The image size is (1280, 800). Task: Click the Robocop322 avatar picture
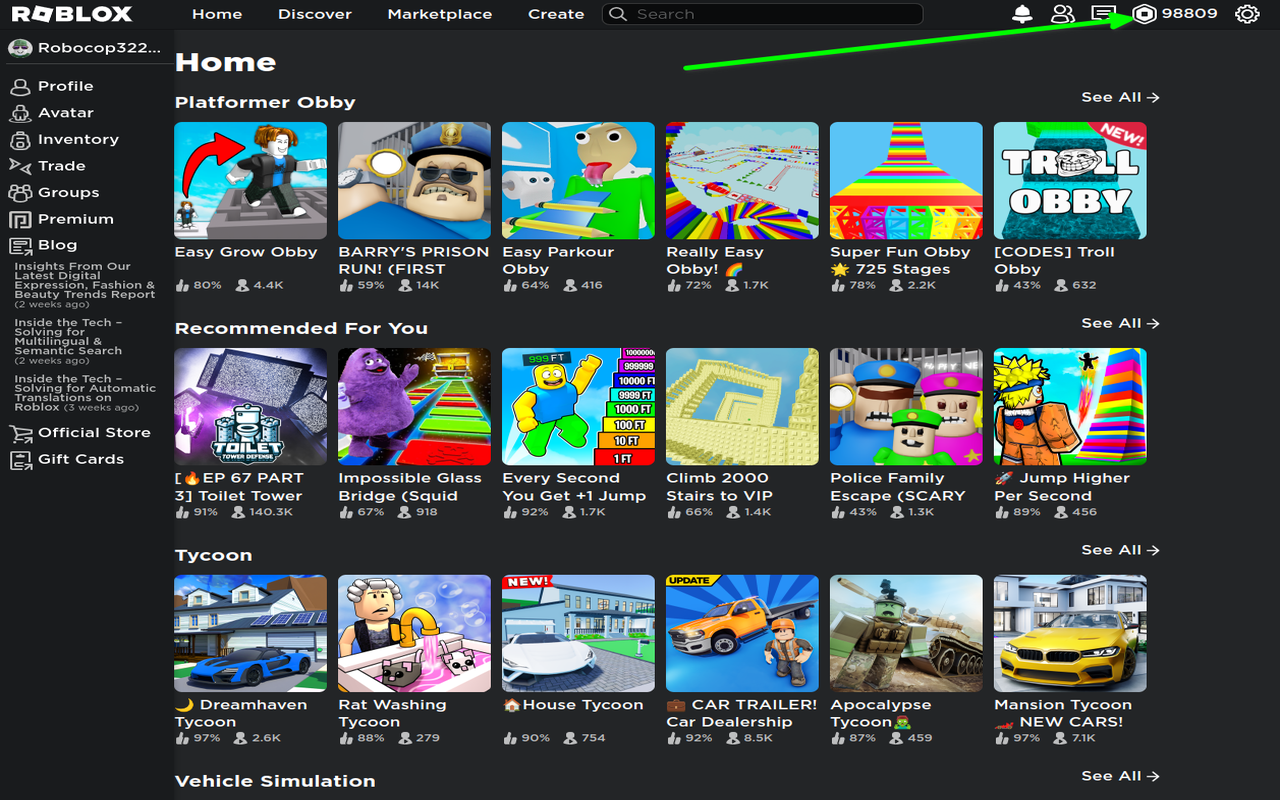click(x=19, y=48)
